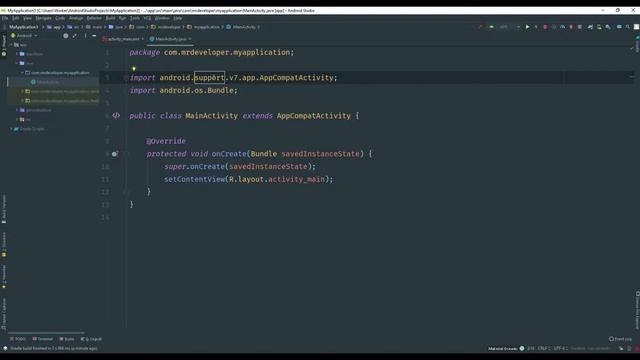Click the white square icon at toolbar end
The image size is (640, 360).
[636, 27]
